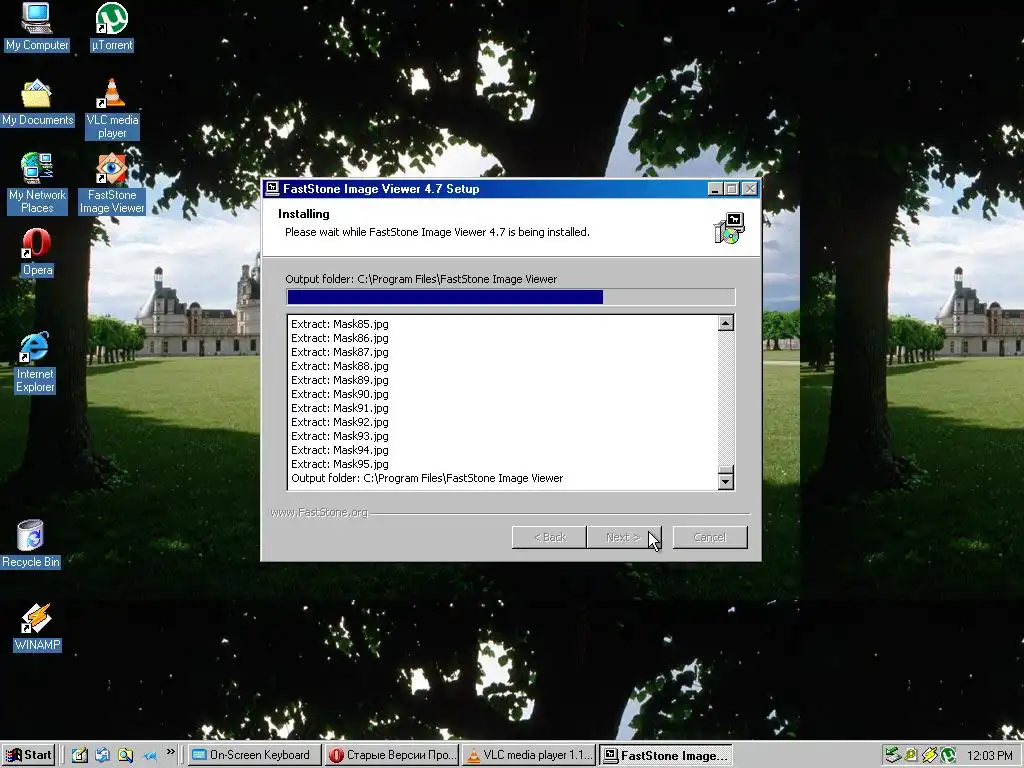
Task: Launch the µTorrent desktop shortcut
Action: tap(112, 27)
